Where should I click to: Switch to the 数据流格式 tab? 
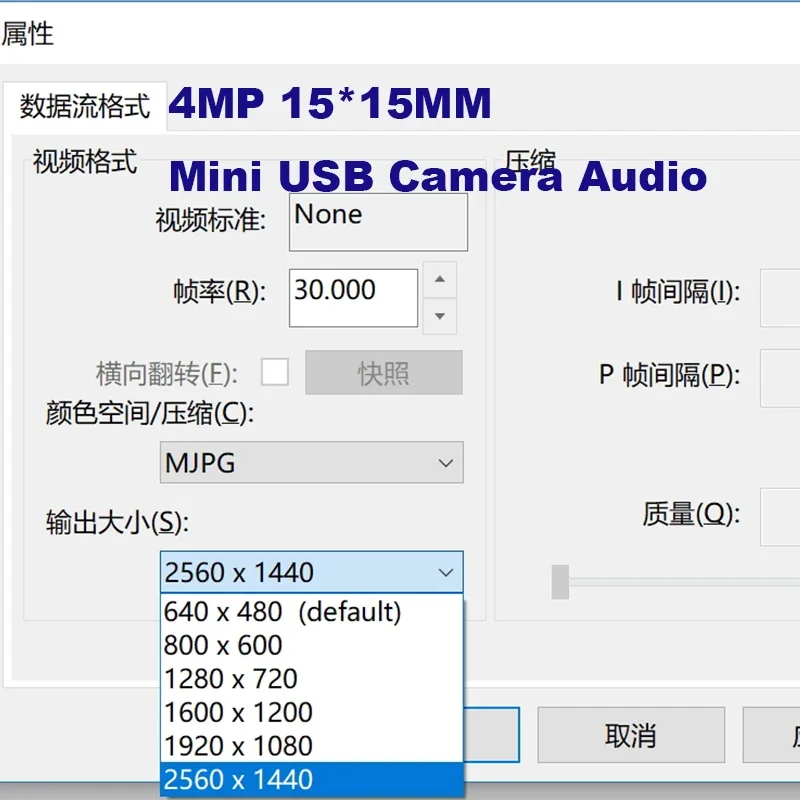coord(85,104)
